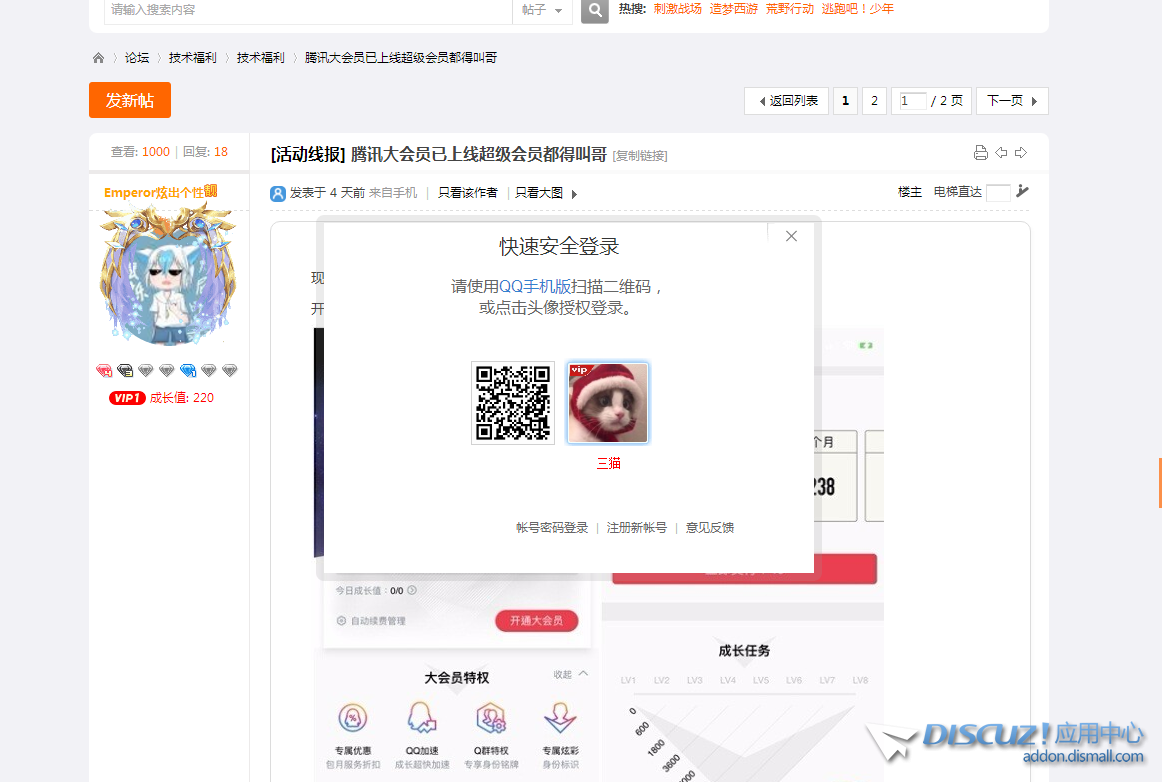Click the 电梯直达 floor input

click(997, 193)
